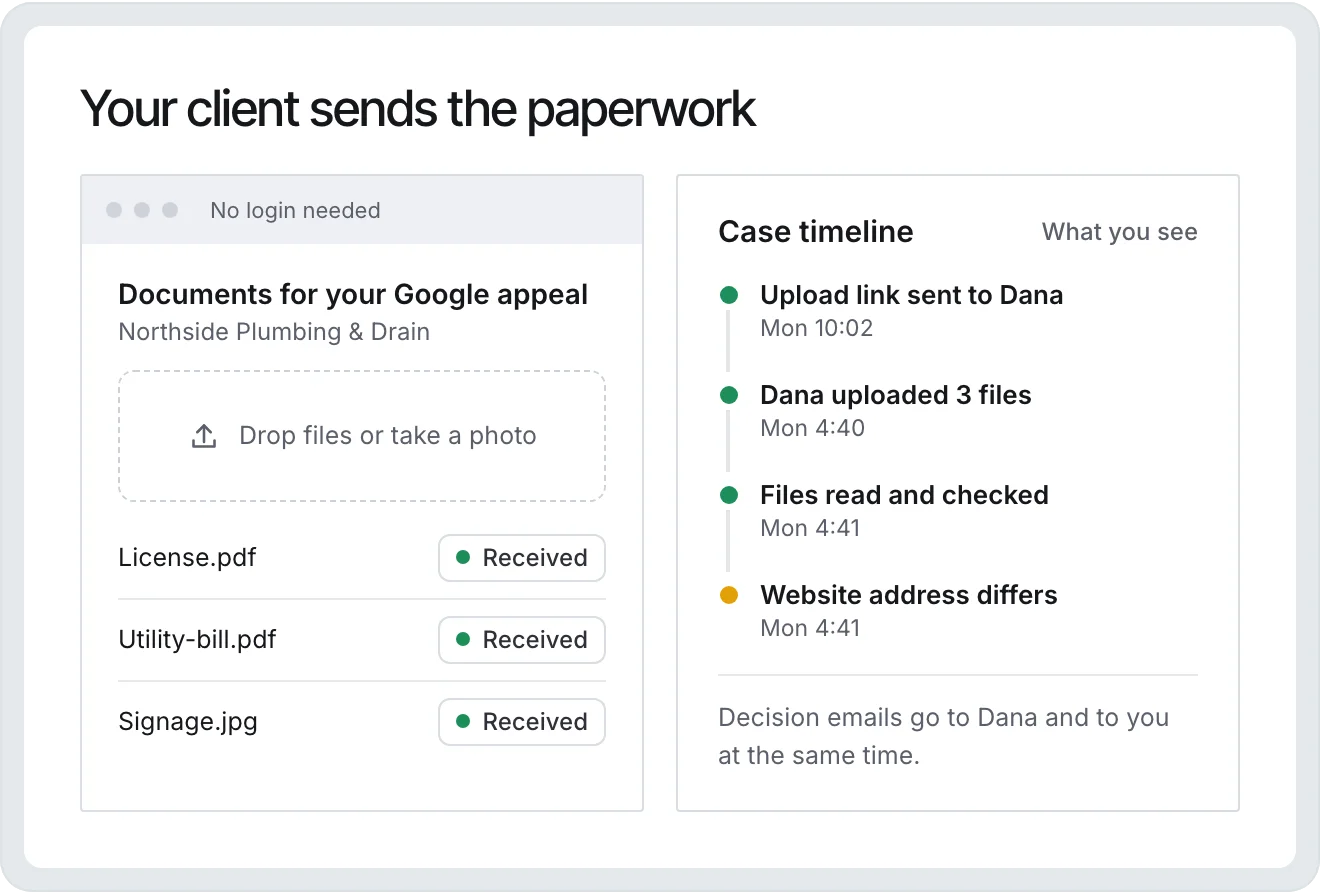Click the 'Case timeline' heading
The width and height of the screenshot is (1320, 894).
click(x=816, y=232)
